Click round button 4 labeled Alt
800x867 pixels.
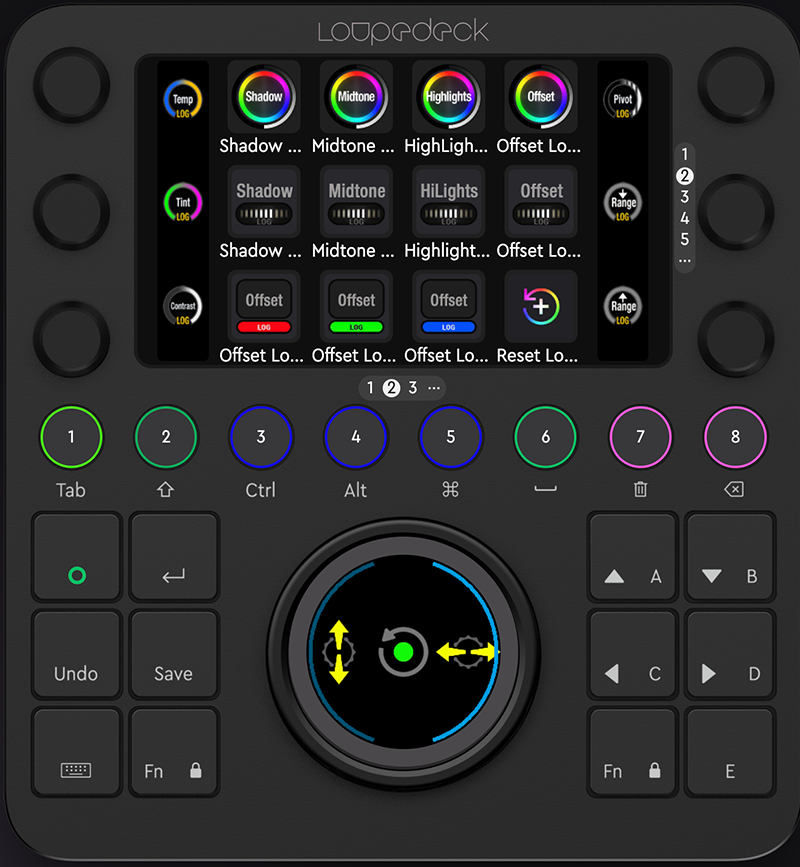356,437
